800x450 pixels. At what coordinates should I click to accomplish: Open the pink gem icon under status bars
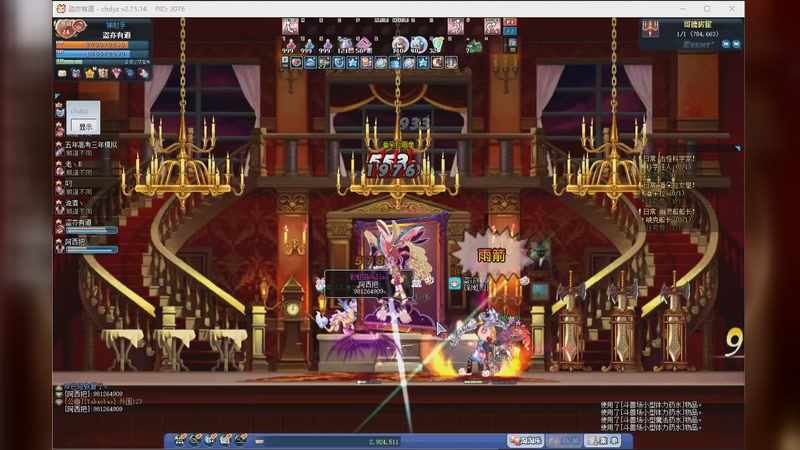(116, 73)
